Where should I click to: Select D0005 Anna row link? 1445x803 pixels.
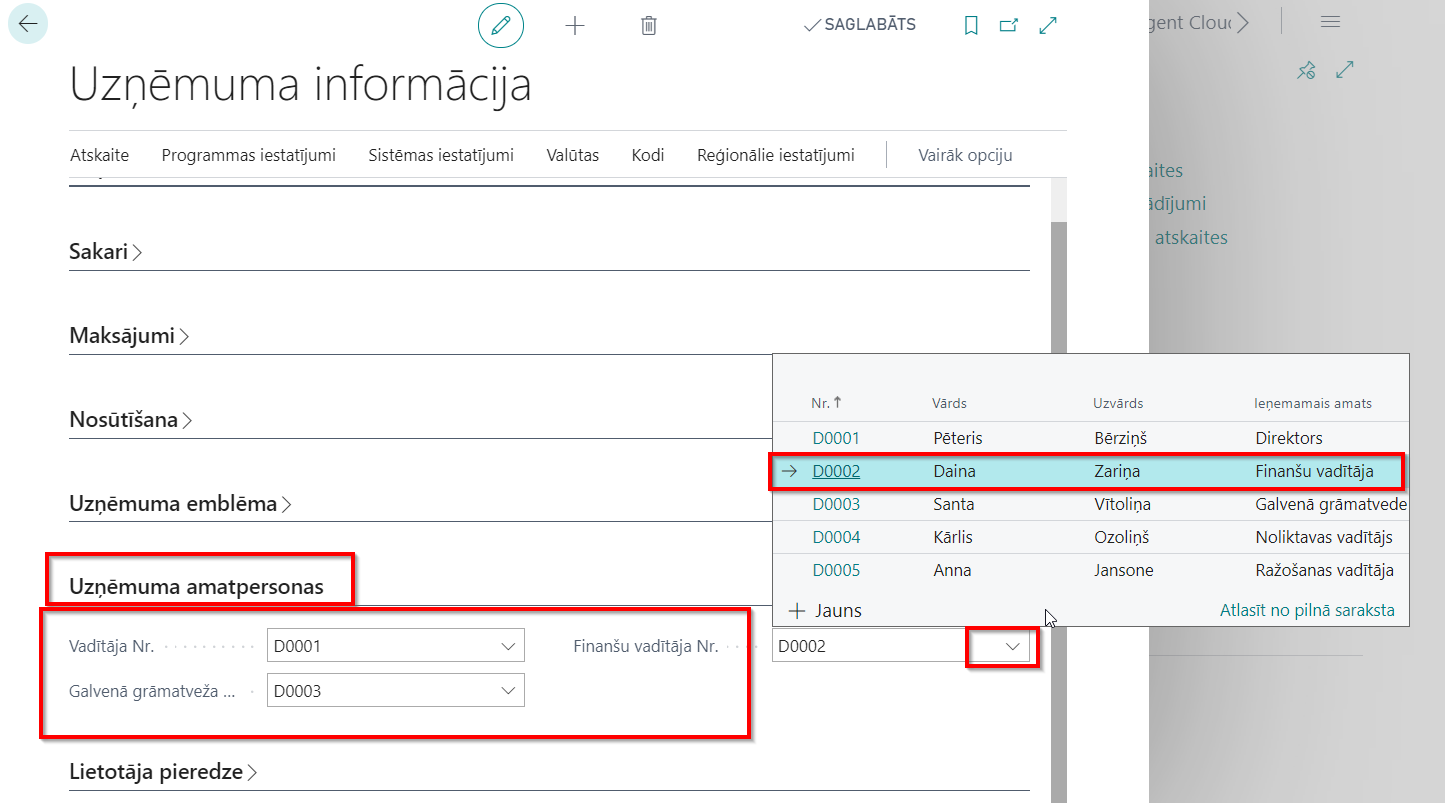pos(836,570)
